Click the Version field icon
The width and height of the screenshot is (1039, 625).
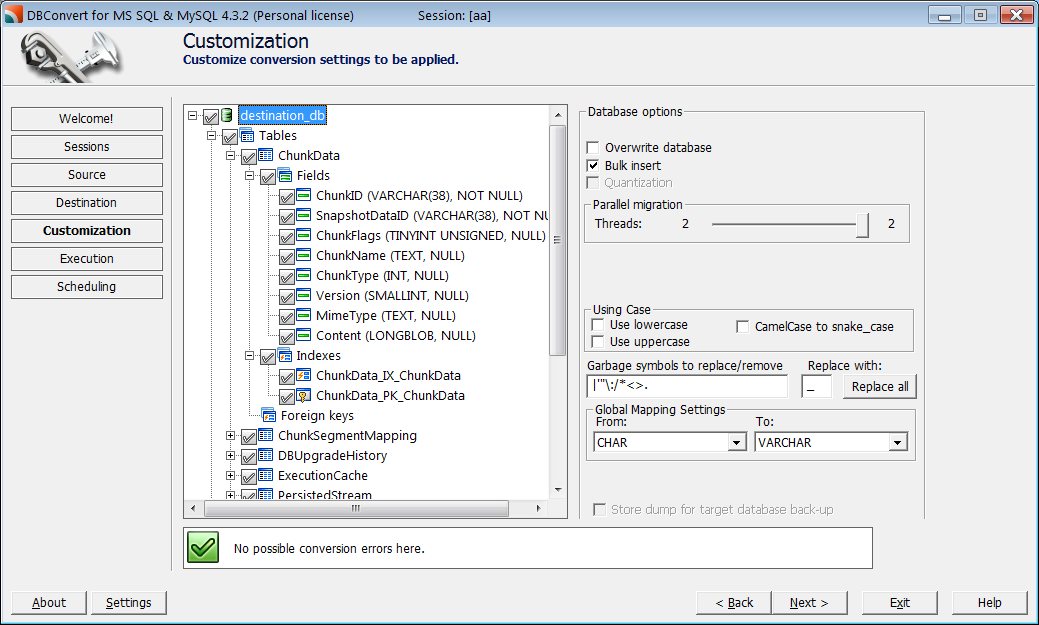click(x=303, y=294)
